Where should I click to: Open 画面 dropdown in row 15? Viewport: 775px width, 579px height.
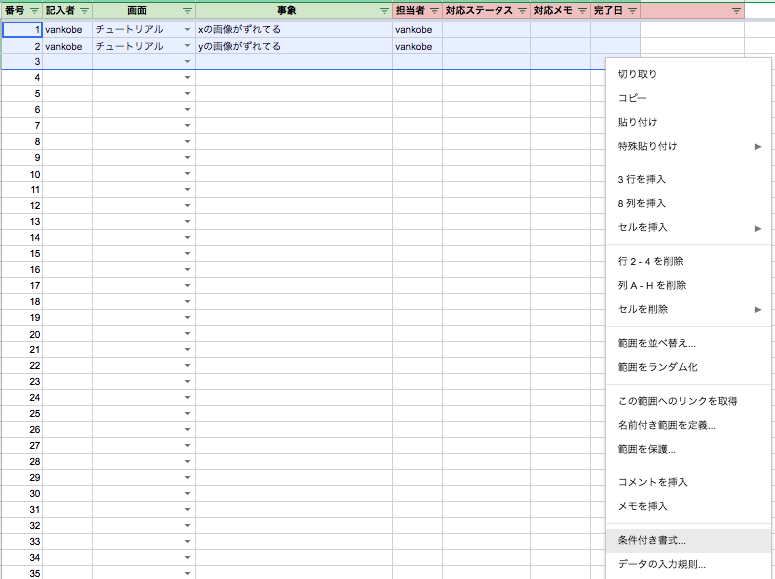(187, 254)
